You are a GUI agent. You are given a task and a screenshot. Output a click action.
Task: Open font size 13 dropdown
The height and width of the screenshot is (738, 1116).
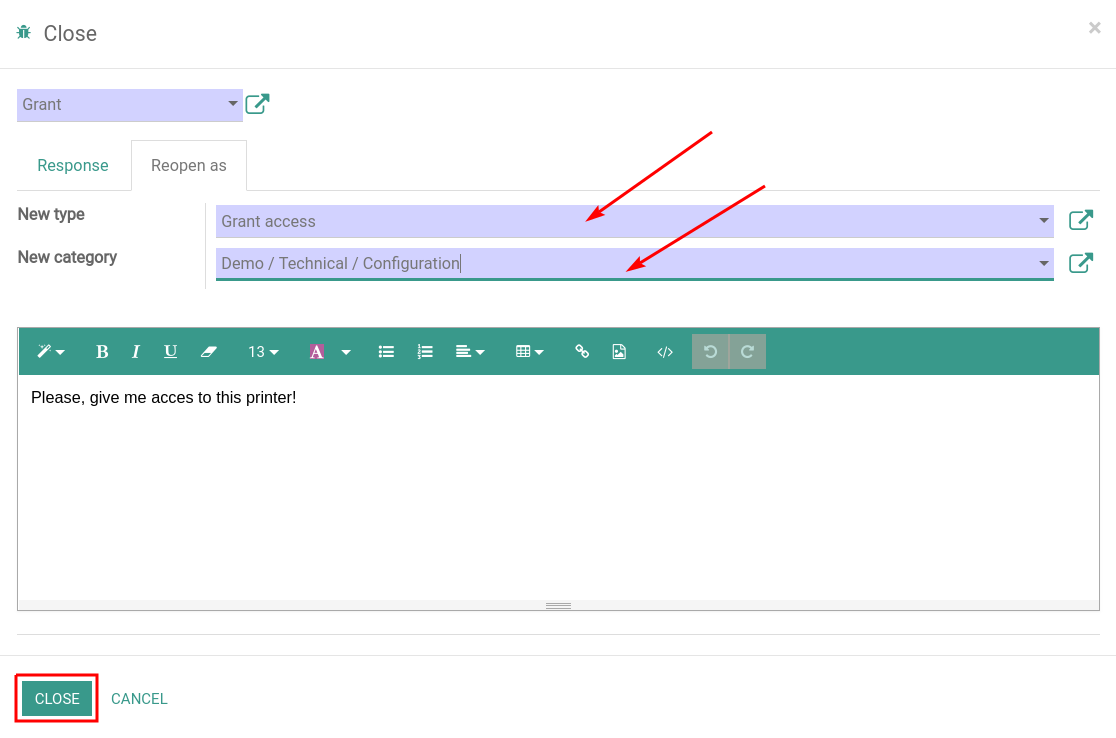click(263, 352)
